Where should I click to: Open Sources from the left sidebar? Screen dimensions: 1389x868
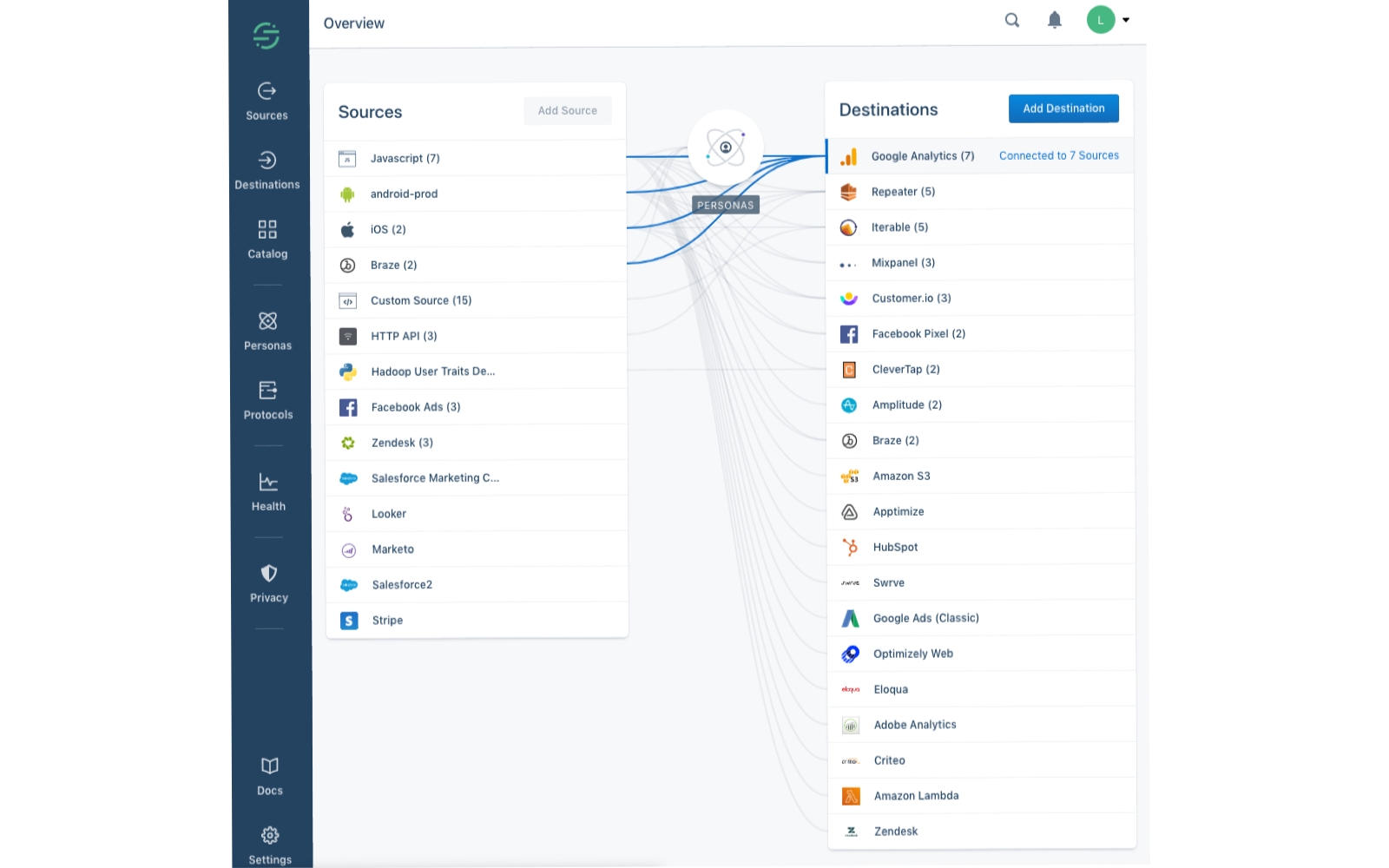click(267, 100)
